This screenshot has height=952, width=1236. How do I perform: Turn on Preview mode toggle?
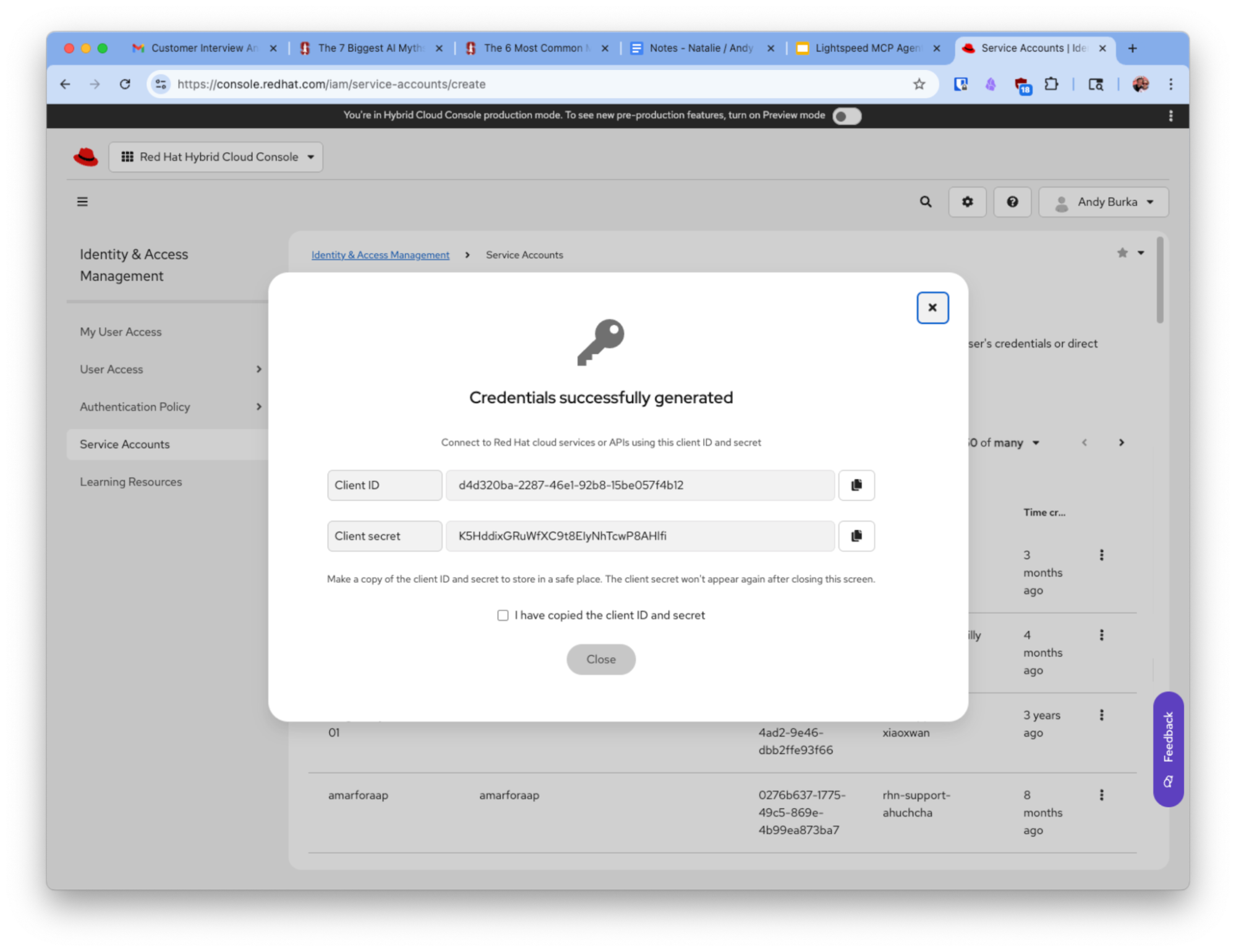point(846,116)
